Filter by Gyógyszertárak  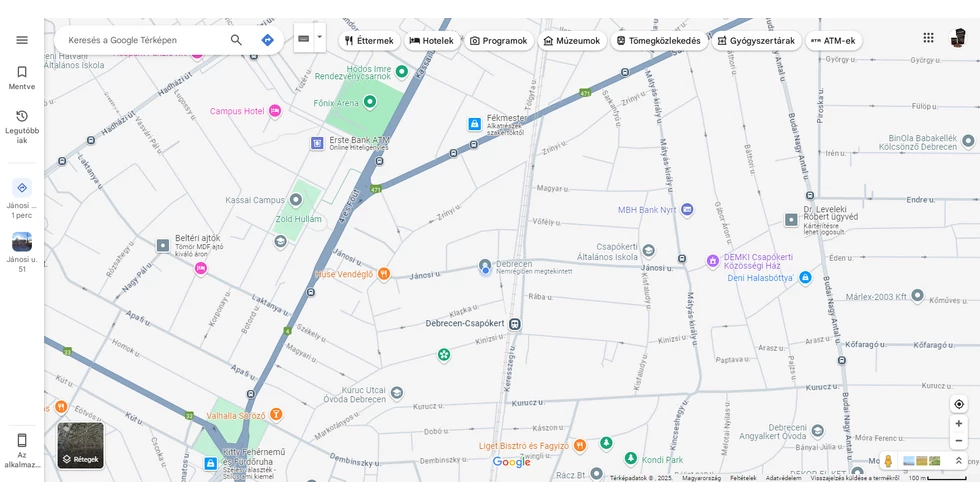756,41
